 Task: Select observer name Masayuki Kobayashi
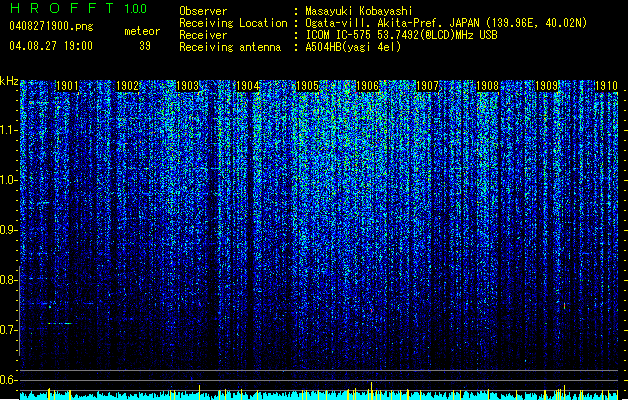[x=359, y=11]
